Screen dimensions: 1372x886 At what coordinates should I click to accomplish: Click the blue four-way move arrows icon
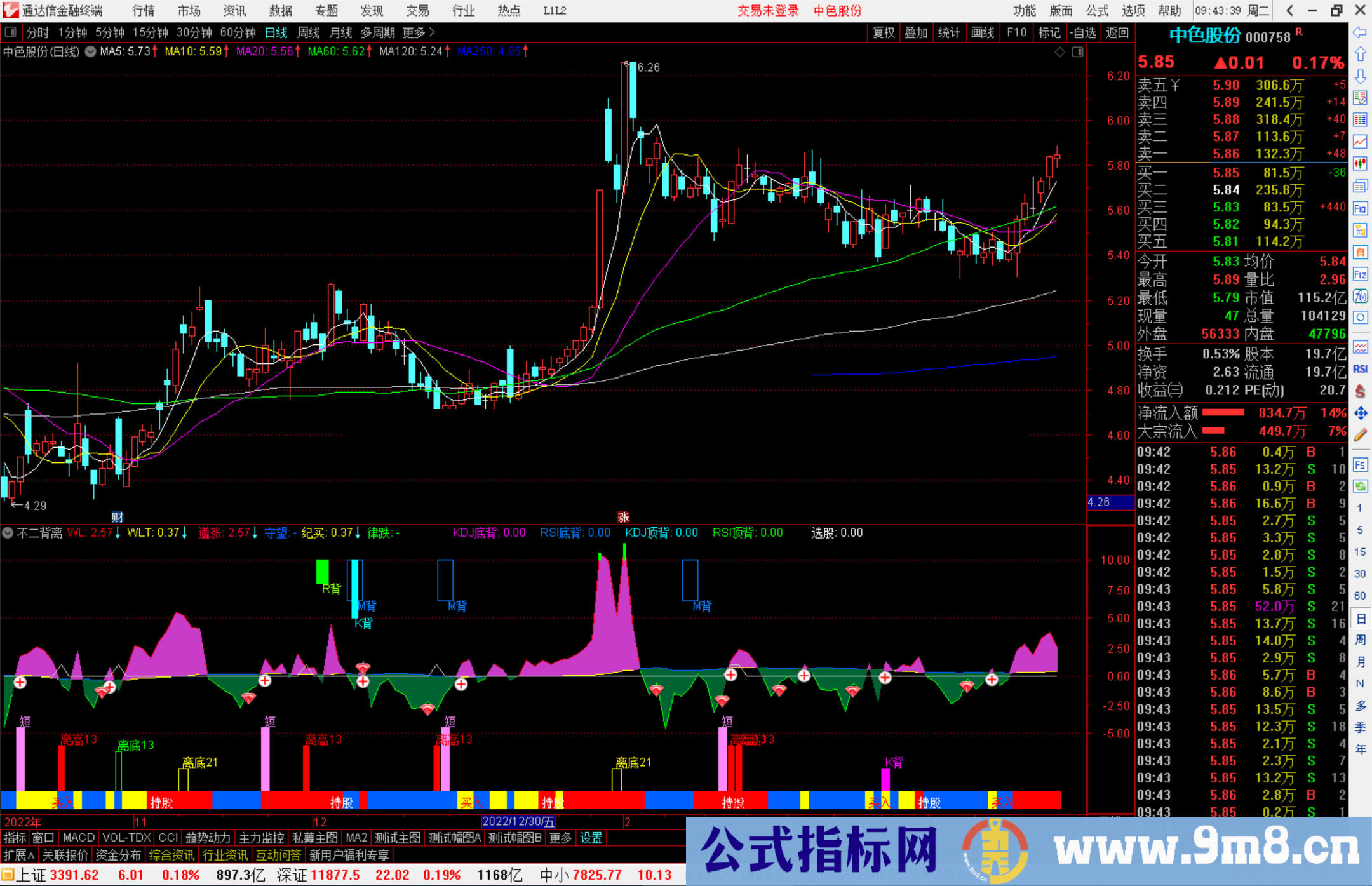[x=1360, y=413]
